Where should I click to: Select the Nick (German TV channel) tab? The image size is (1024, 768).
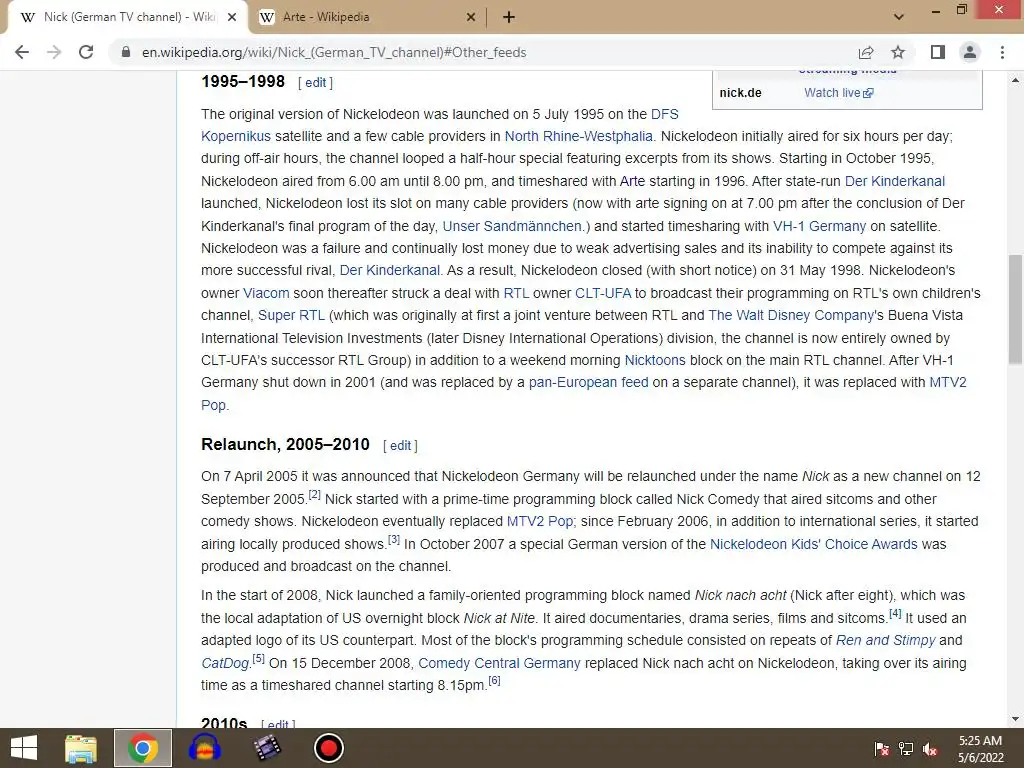127,17
